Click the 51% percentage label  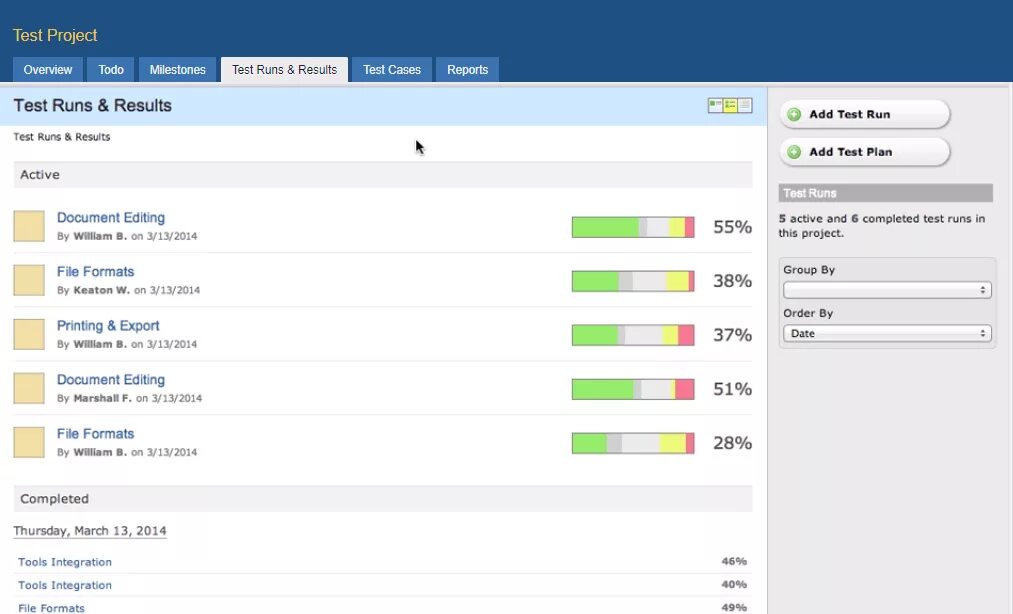click(732, 389)
